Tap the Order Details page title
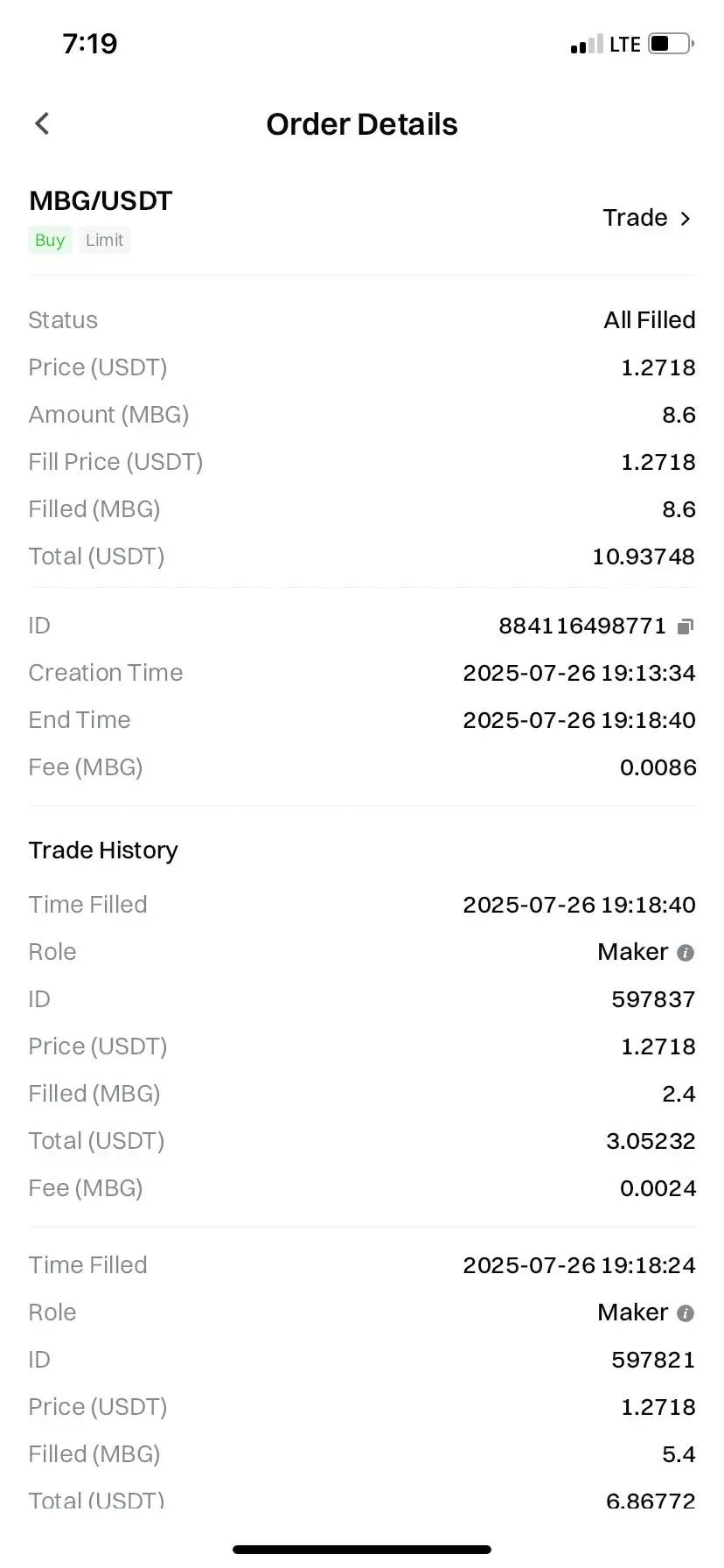Screen dimensions: 724x1568 click(362, 124)
